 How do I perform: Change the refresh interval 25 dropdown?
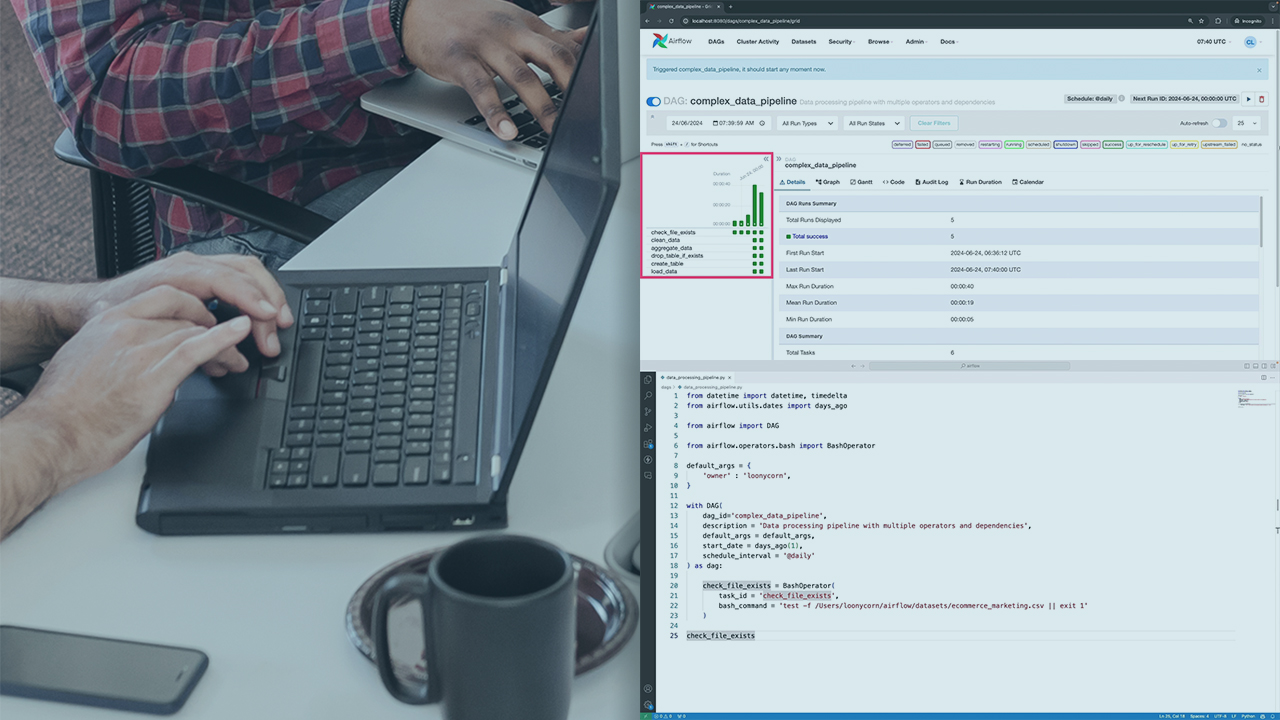click(1246, 122)
